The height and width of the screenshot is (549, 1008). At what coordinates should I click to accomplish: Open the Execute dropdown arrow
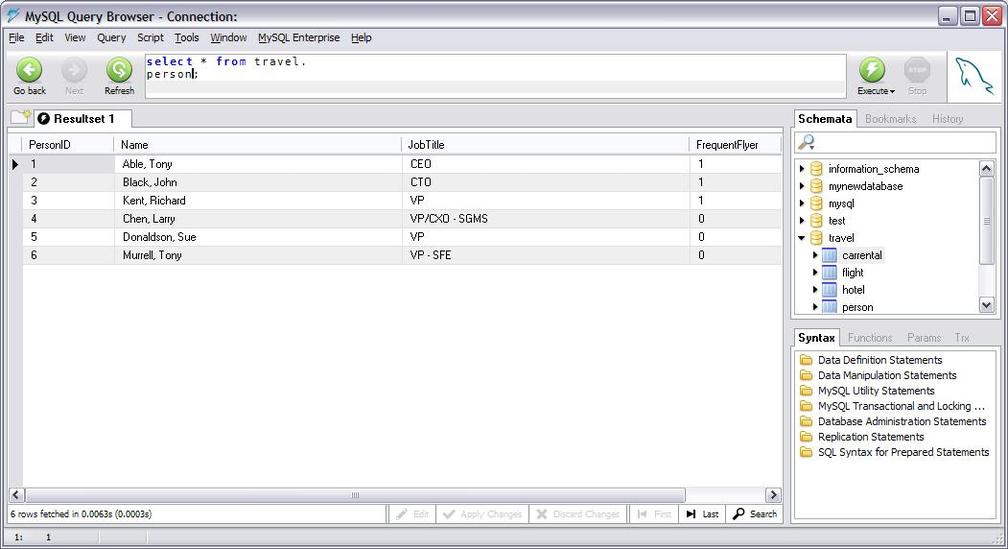892,92
